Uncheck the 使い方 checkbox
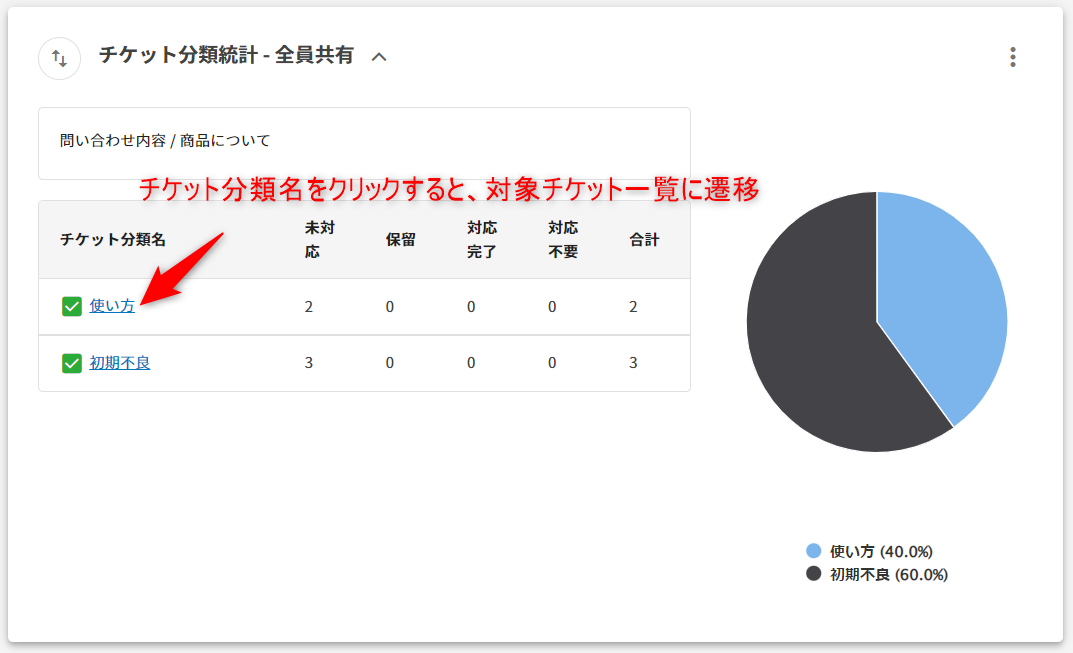The width and height of the screenshot is (1073, 653). [71, 307]
